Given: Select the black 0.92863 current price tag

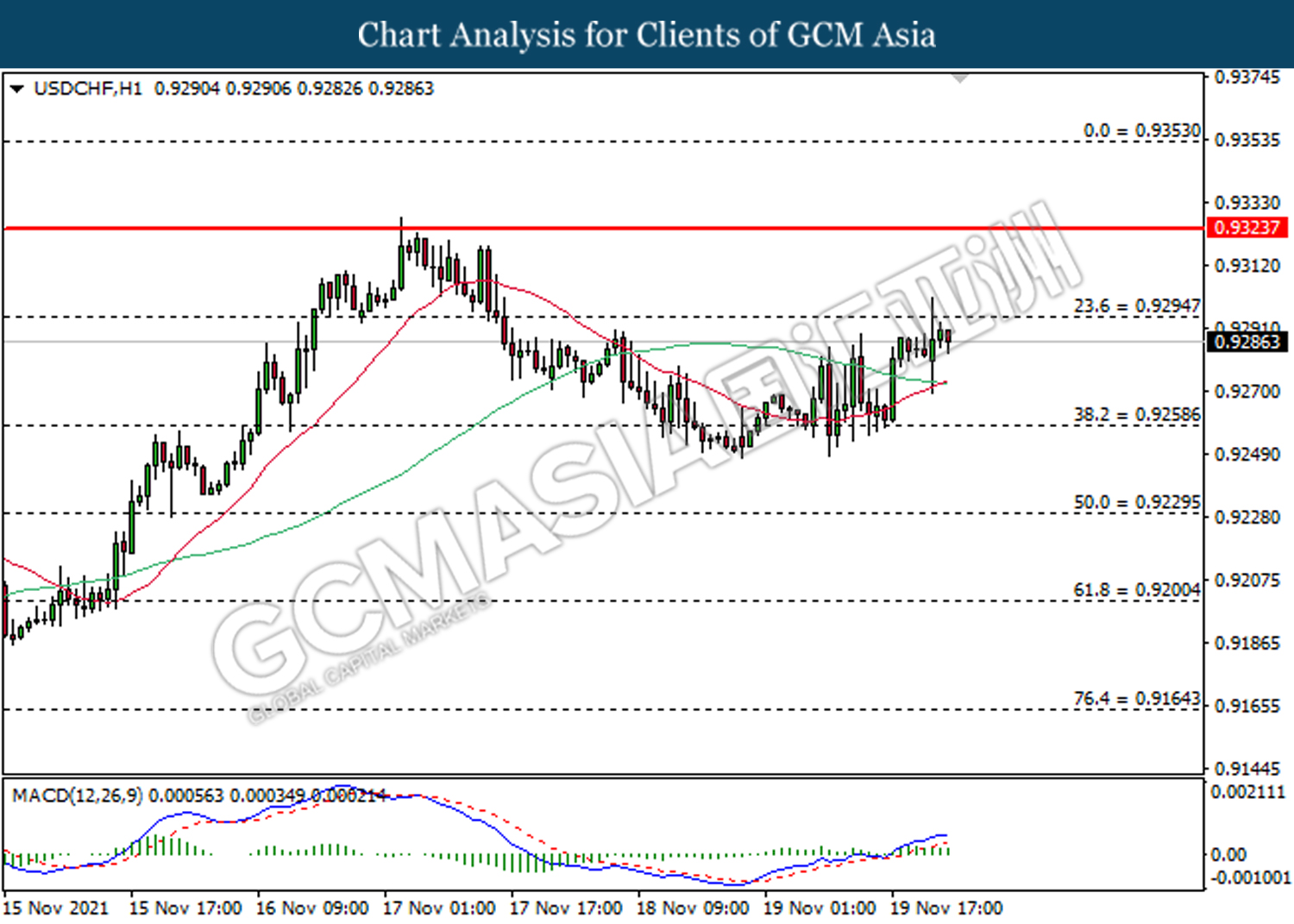Looking at the screenshot, I should [1247, 342].
